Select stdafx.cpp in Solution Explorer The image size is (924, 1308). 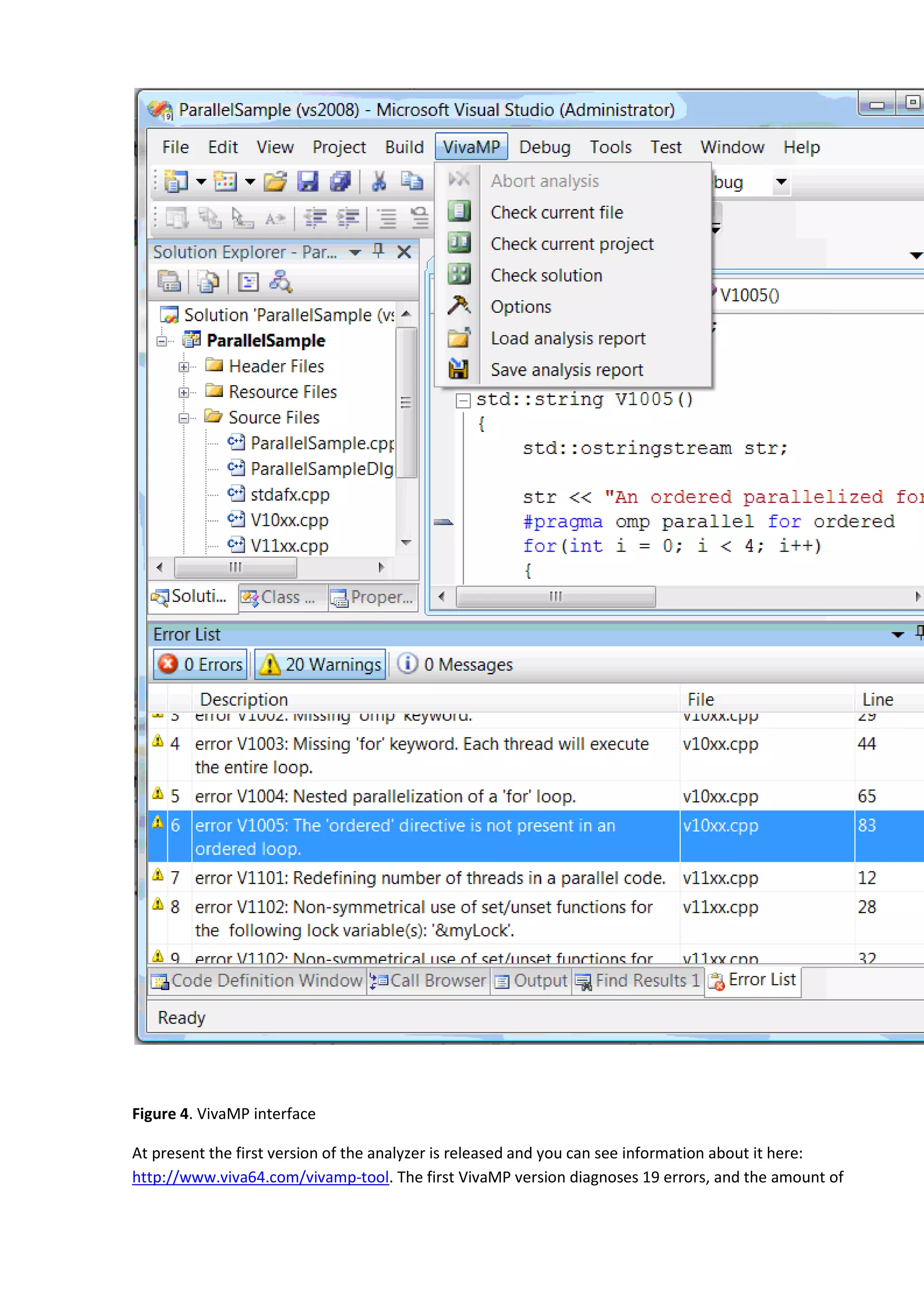[x=290, y=495]
